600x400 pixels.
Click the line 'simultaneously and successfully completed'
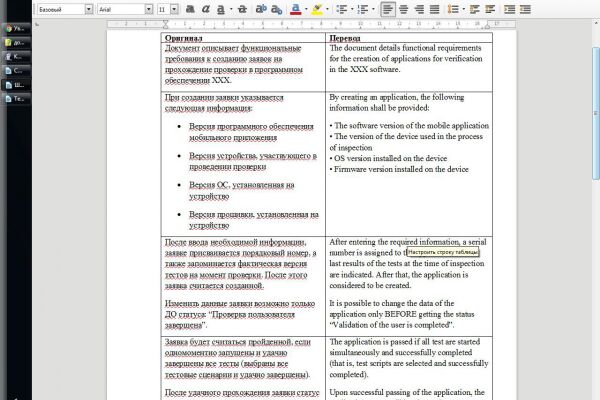coord(401,353)
